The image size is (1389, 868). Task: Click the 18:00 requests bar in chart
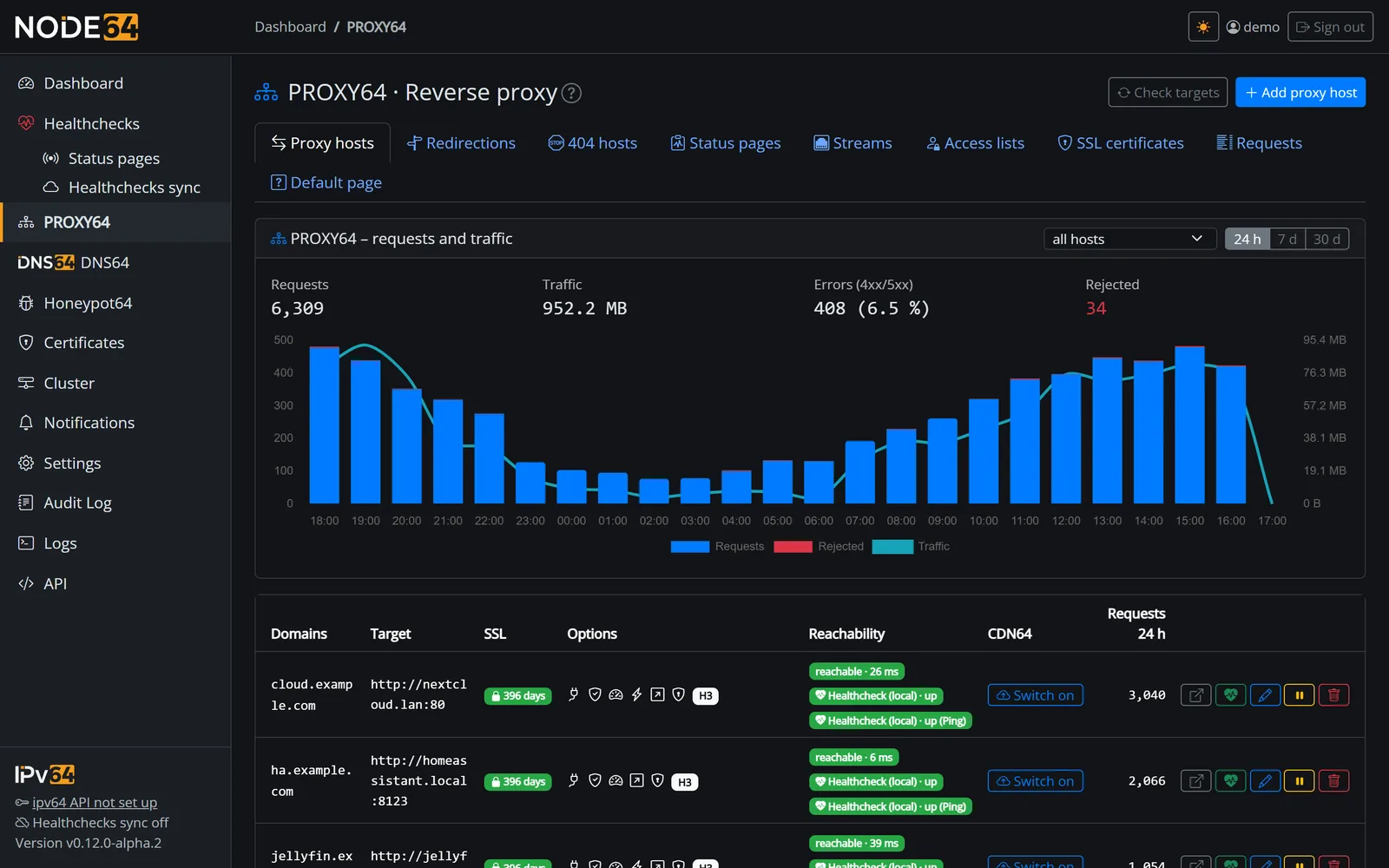(x=325, y=424)
